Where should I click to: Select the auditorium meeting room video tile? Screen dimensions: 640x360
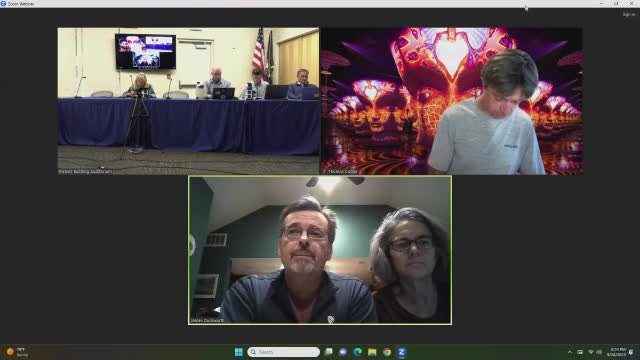[x=188, y=101]
